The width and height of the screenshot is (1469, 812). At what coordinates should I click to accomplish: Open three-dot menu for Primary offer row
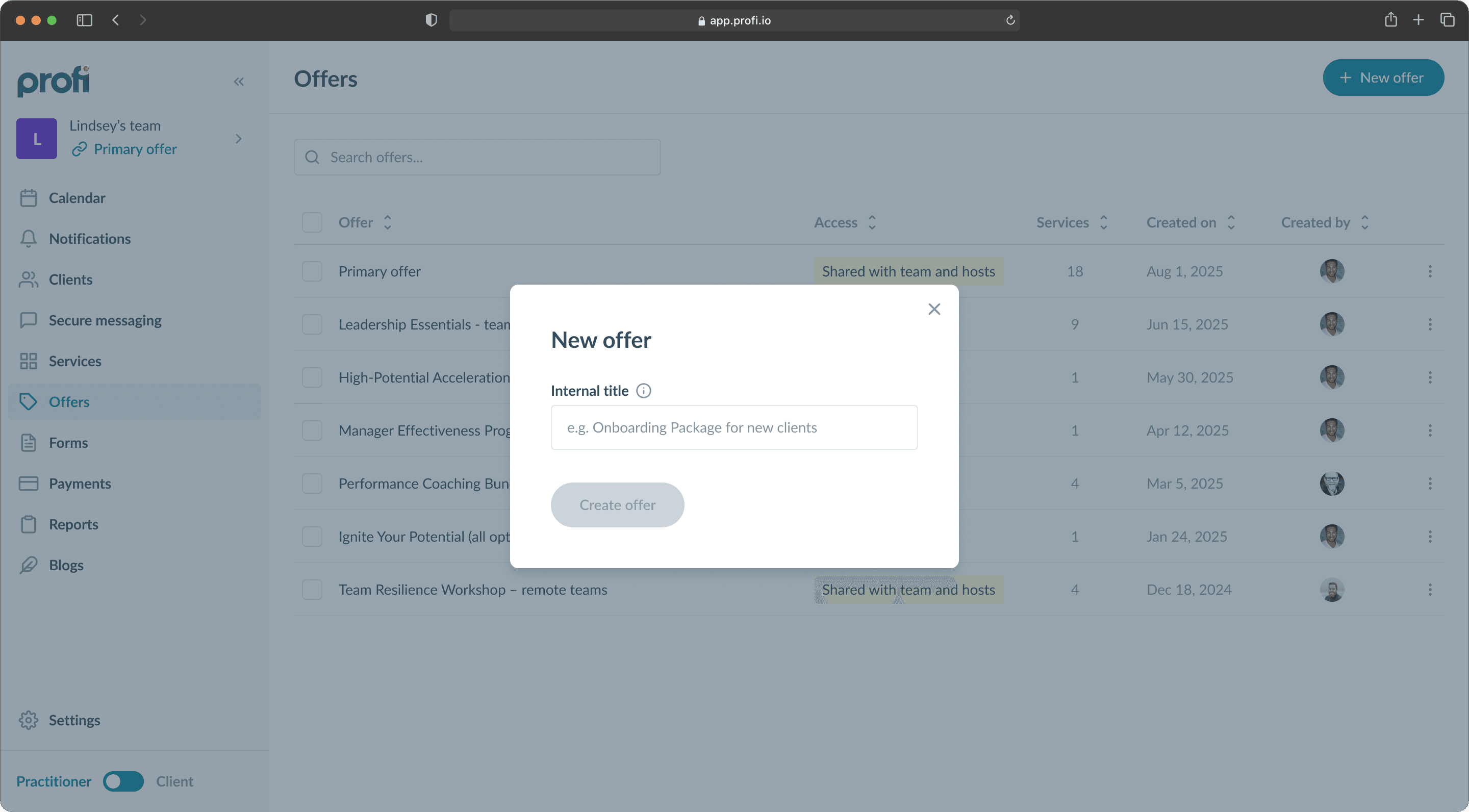click(x=1429, y=271)
